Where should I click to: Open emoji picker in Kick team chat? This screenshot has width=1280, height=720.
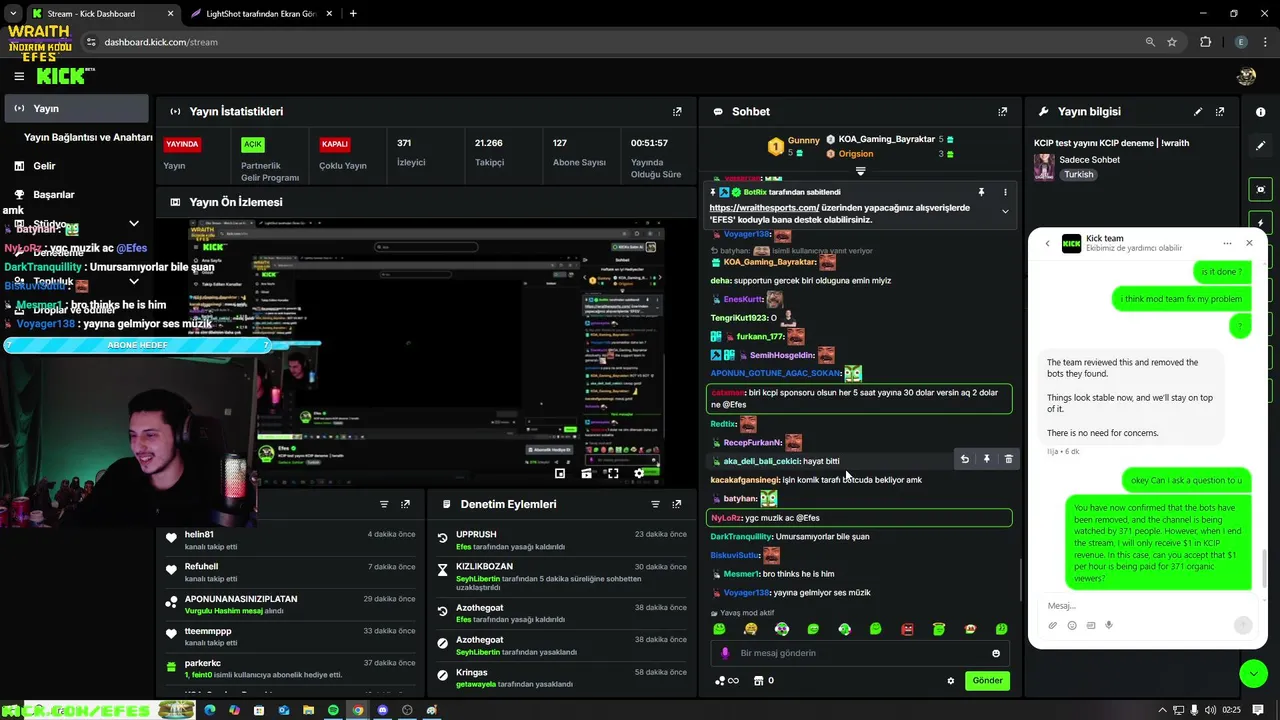click(x=1072, y=625)
